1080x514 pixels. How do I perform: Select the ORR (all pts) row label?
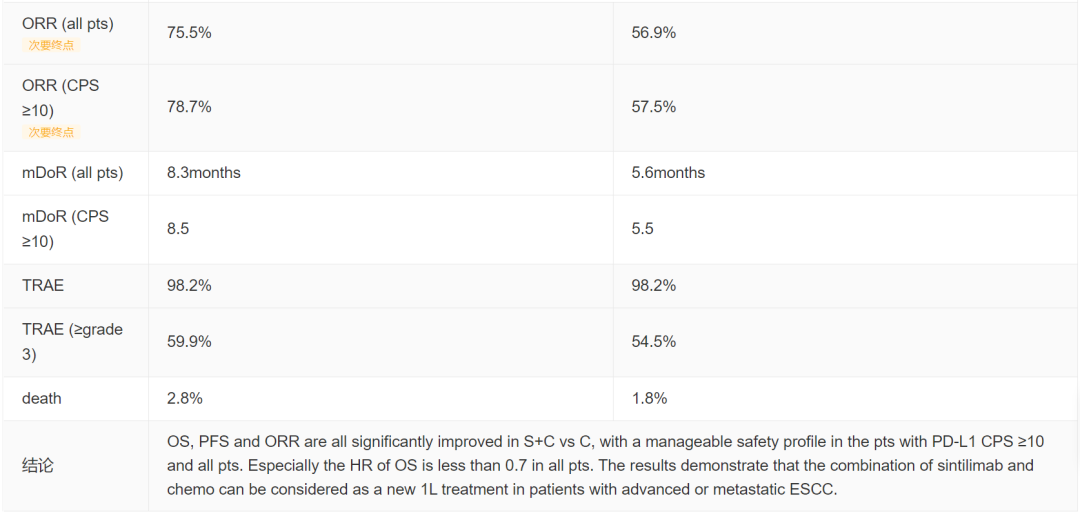point(68,23)
